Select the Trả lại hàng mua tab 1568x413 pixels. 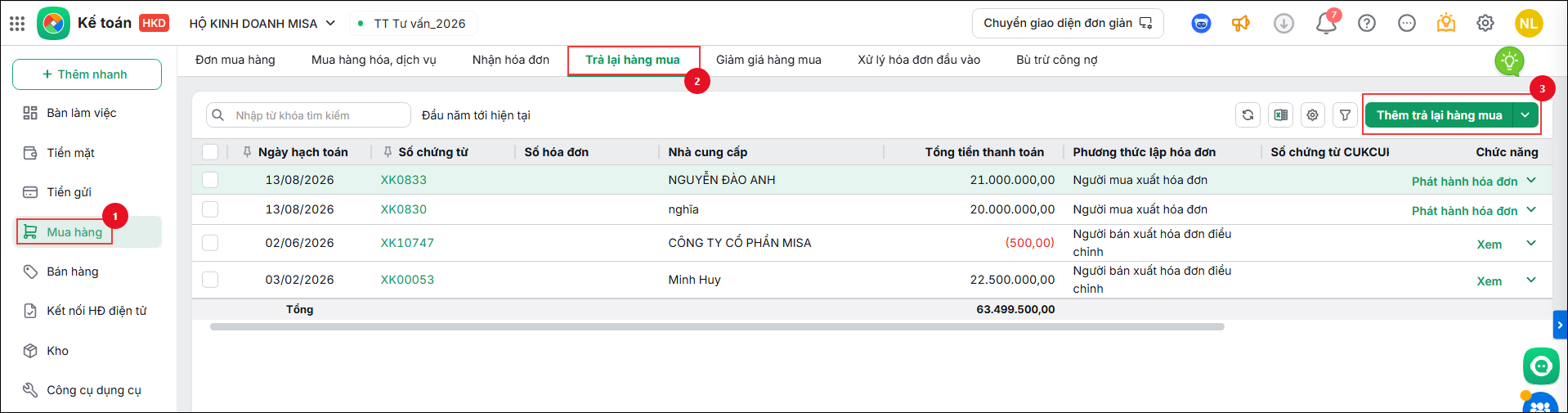pyautogui.click(x=633, y=60)
